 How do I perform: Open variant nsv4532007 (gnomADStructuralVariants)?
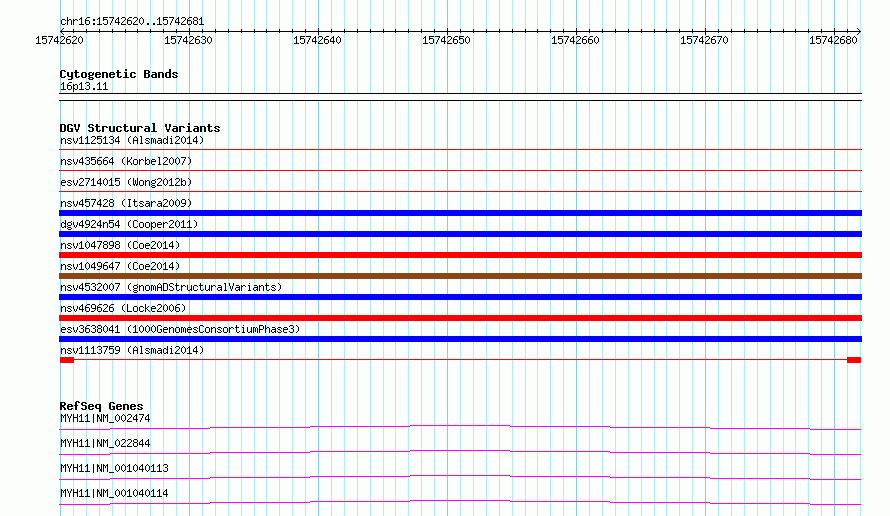(171, 287)
